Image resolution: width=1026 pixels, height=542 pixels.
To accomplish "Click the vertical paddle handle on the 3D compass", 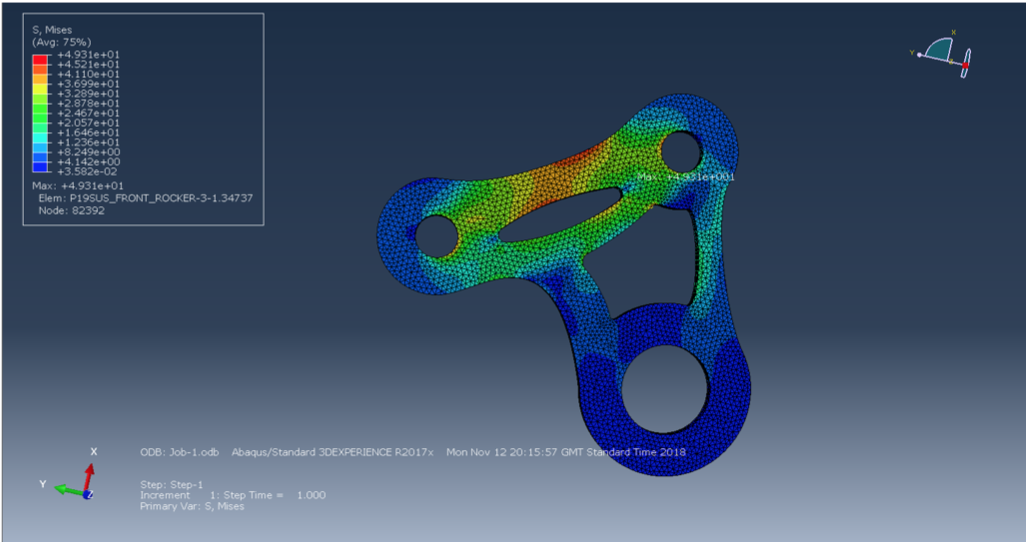I will pos(966,64).
